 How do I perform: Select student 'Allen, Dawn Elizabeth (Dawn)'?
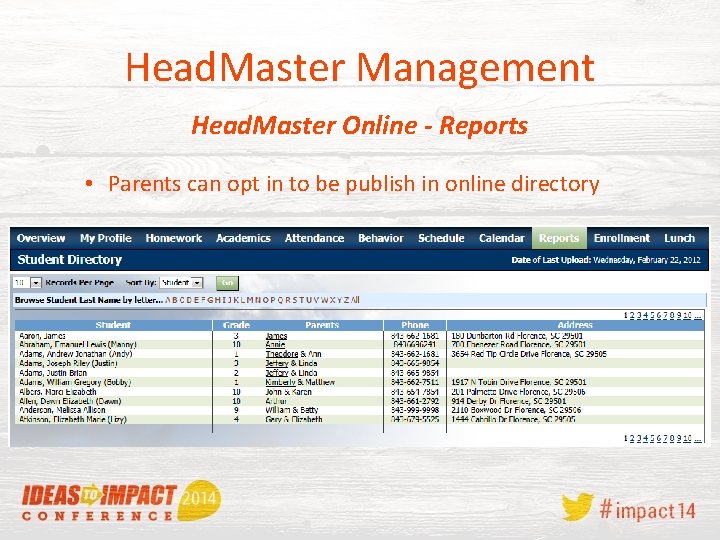point(70,401)
